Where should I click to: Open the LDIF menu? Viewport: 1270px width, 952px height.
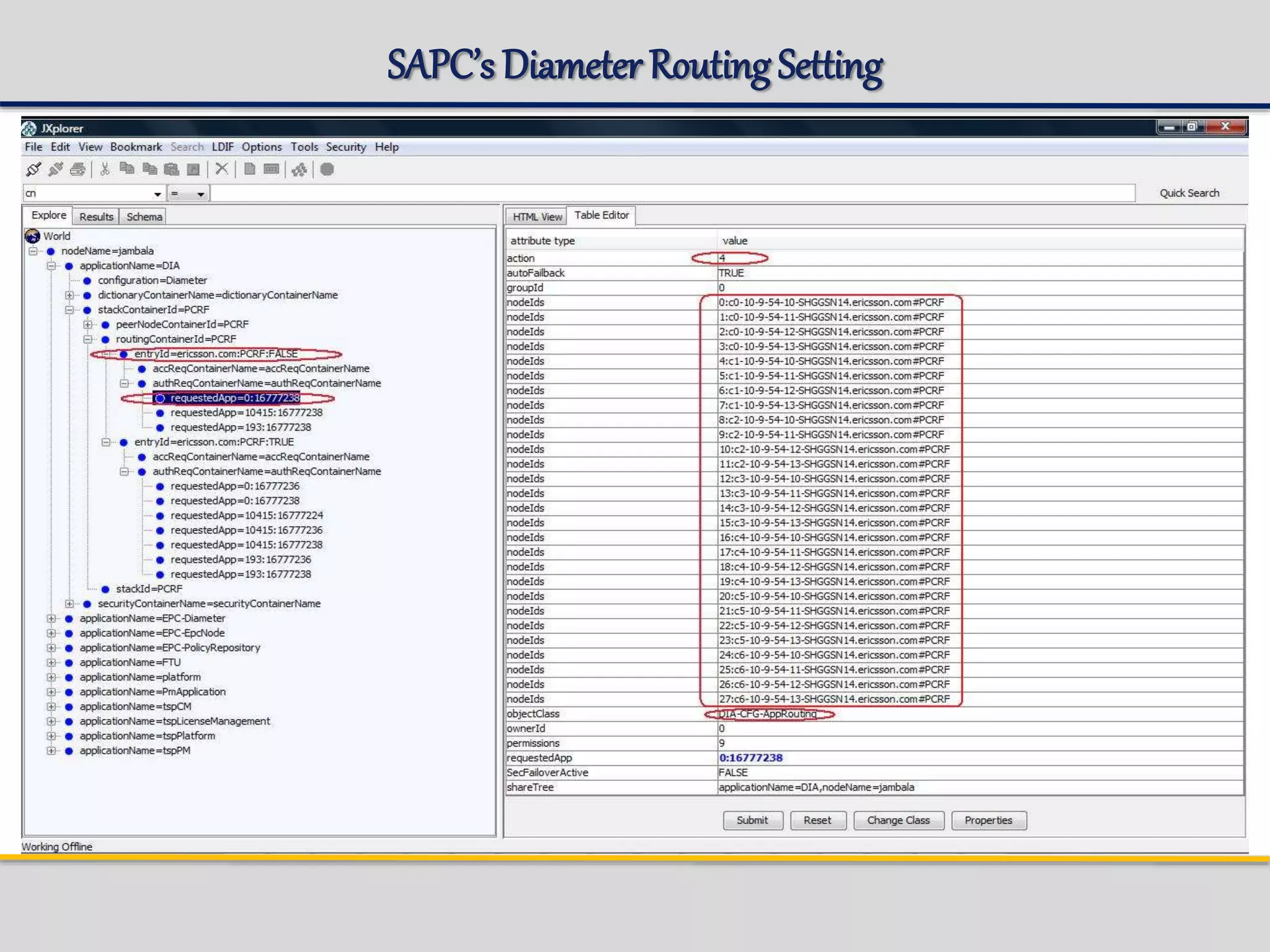pos(223,147)
